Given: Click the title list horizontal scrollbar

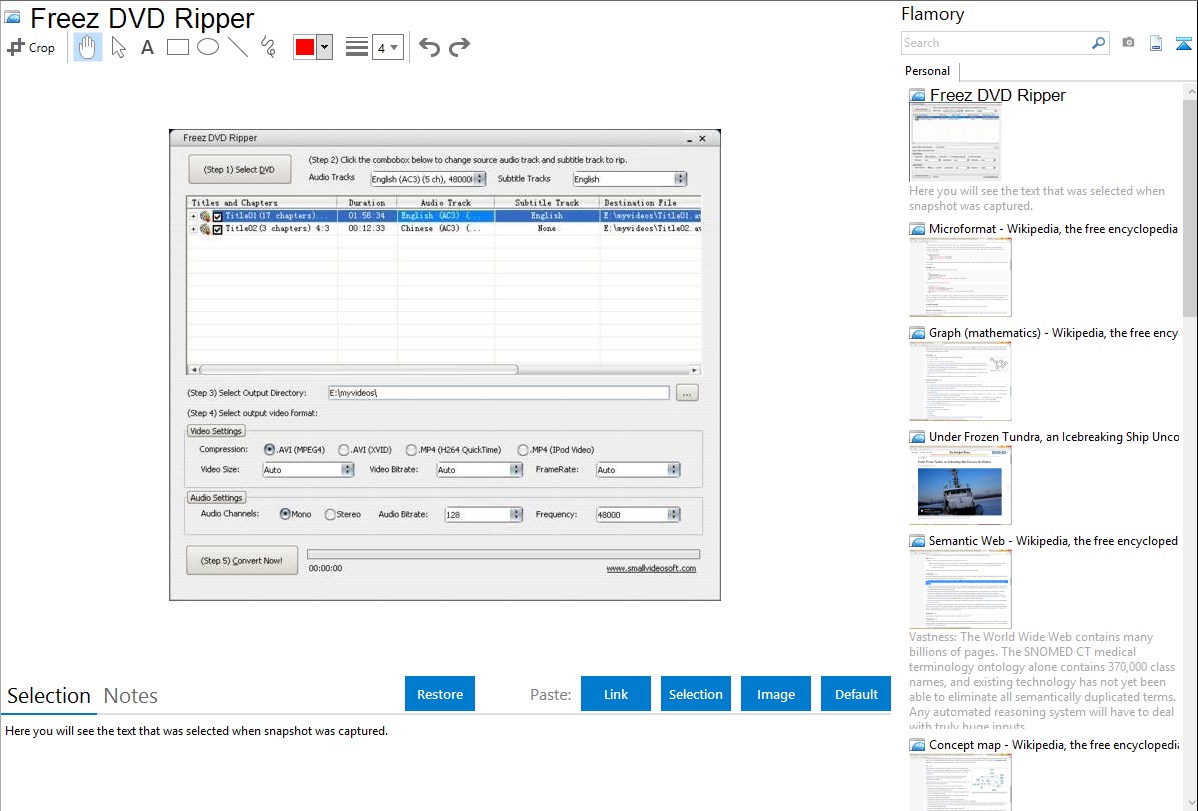Looking at the screenshot, I should coord(444,369).
